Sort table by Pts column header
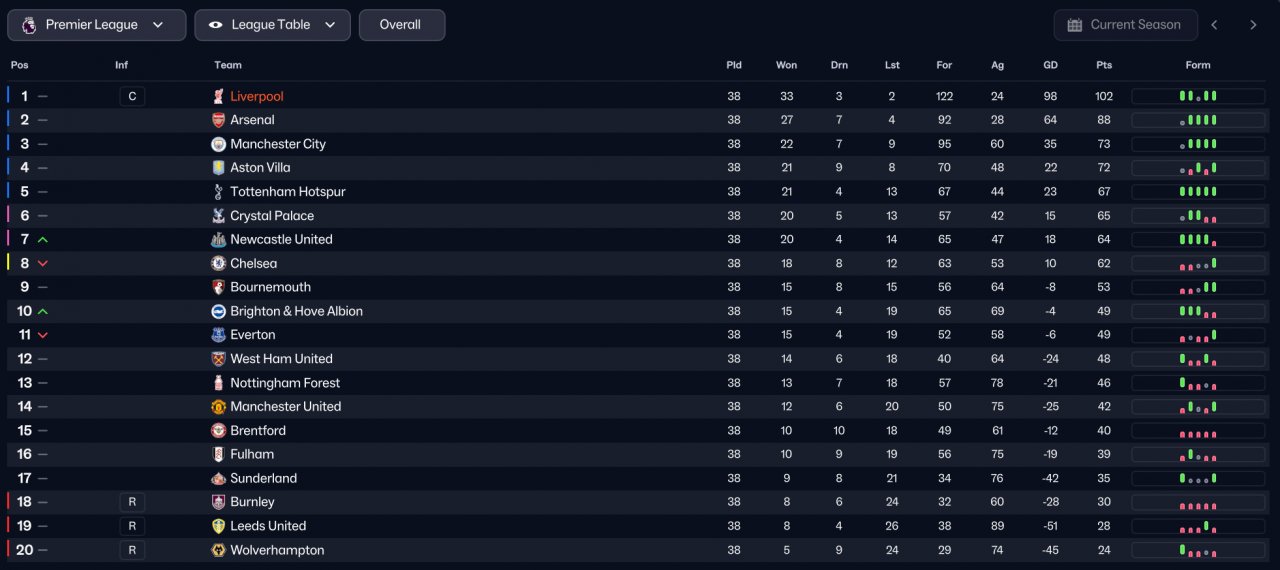 coord(1104,65)
